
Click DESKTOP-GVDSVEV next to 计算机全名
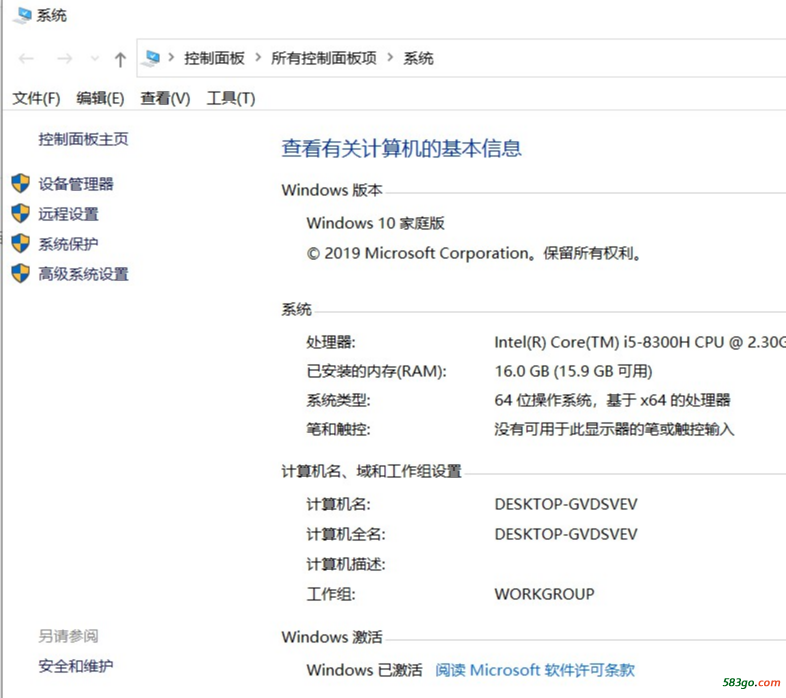(x=566, y=534)
